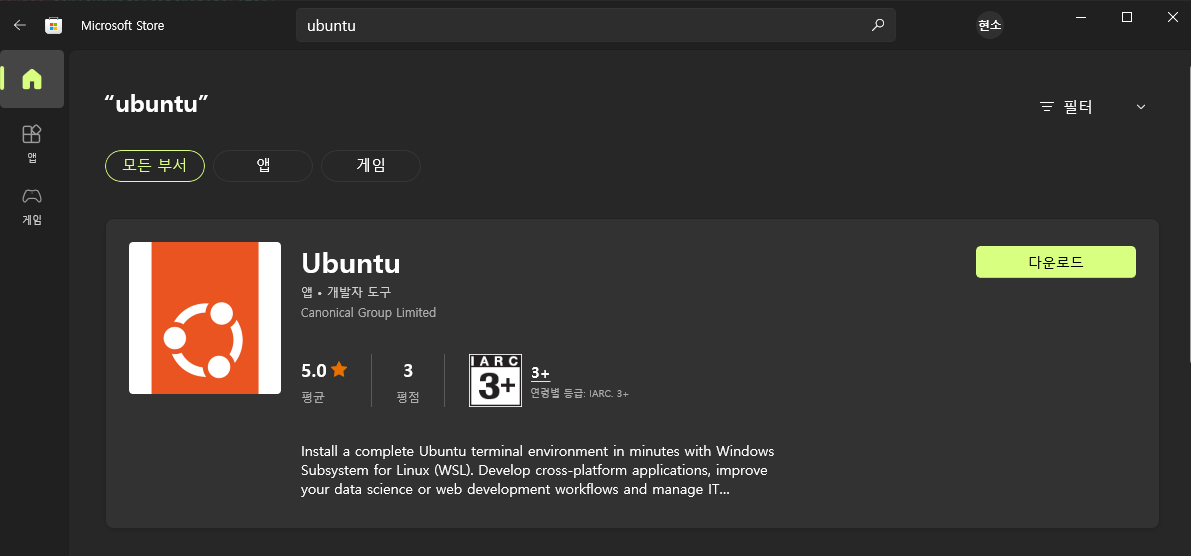Open the Ubuntu app thumbnail

(x=205, y=318)
